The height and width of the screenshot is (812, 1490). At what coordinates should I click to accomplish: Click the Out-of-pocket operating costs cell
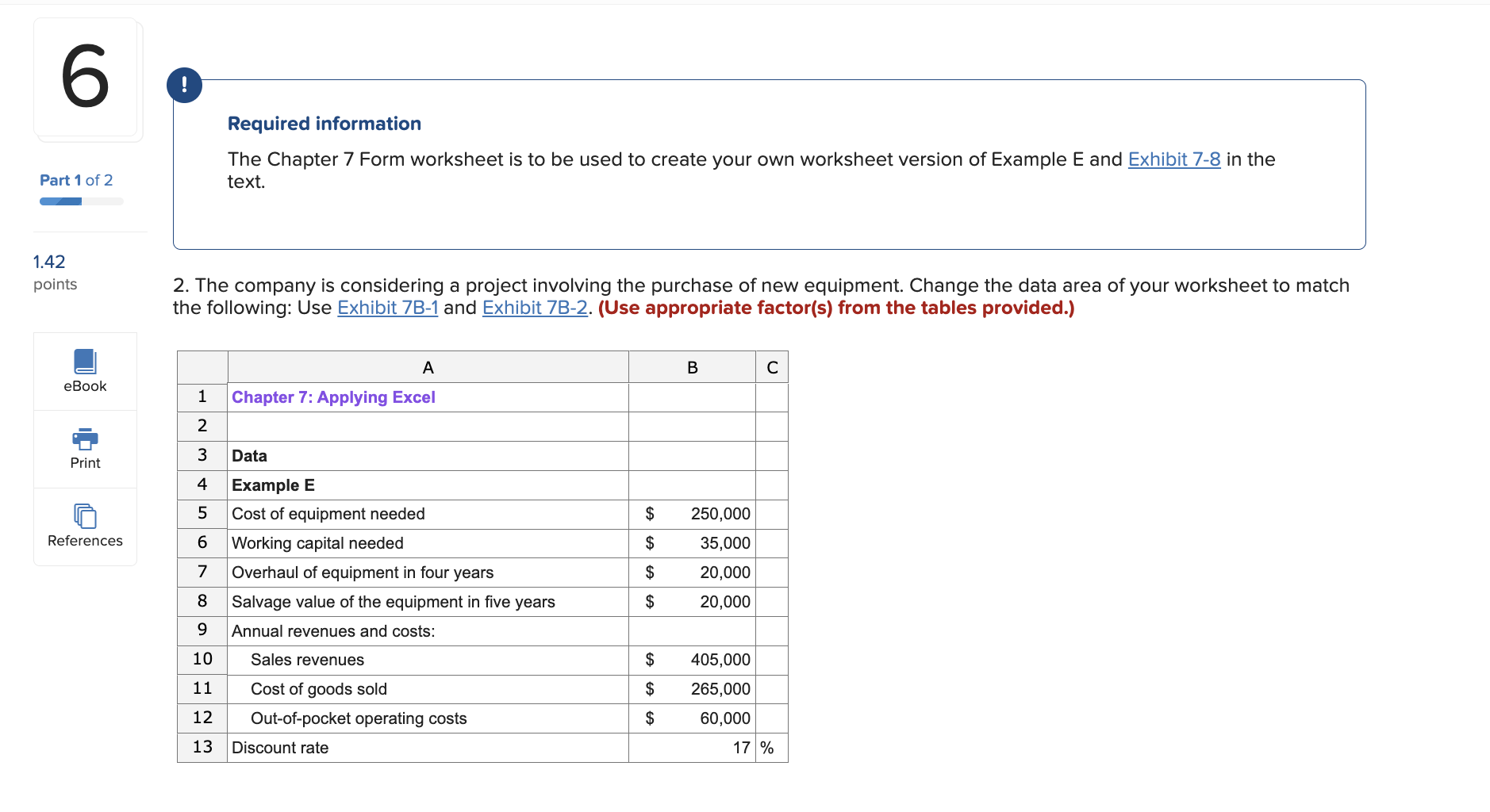(359, 718)
